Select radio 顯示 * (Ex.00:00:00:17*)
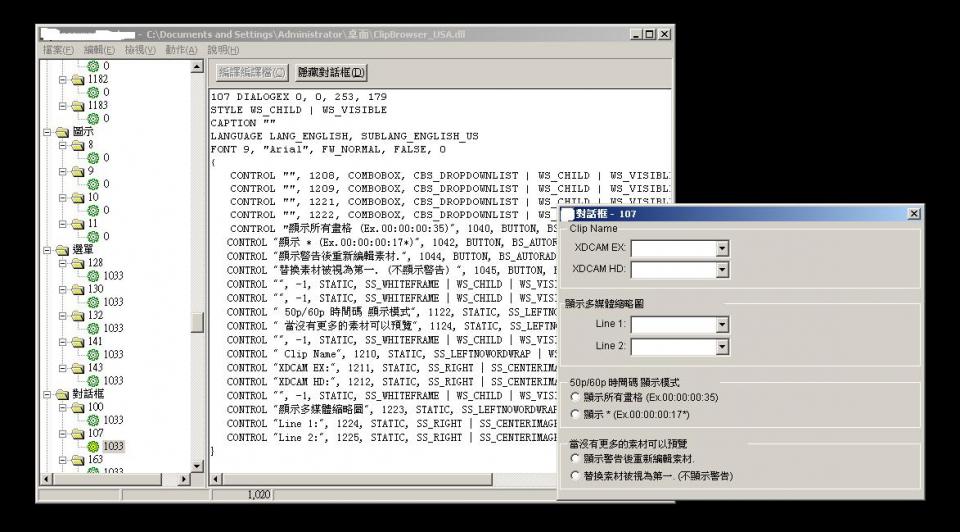 click(575, 414)
